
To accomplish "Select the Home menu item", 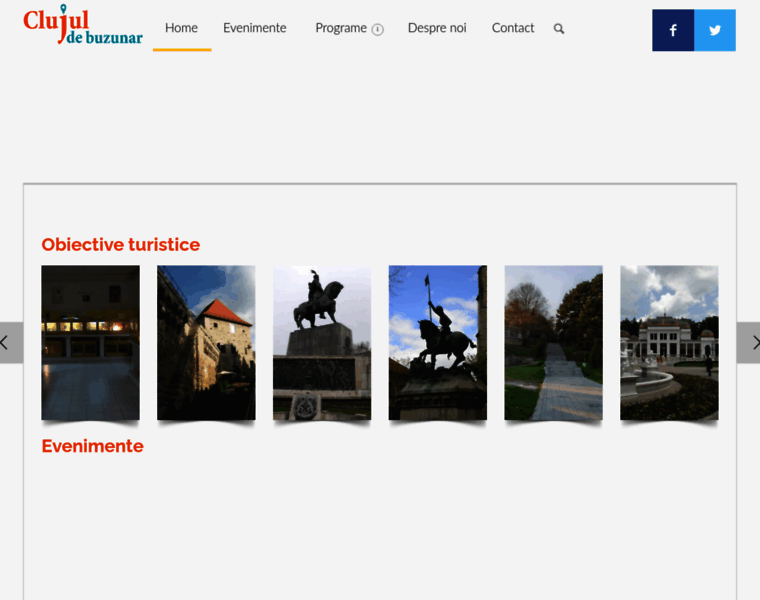I will 181,28.
